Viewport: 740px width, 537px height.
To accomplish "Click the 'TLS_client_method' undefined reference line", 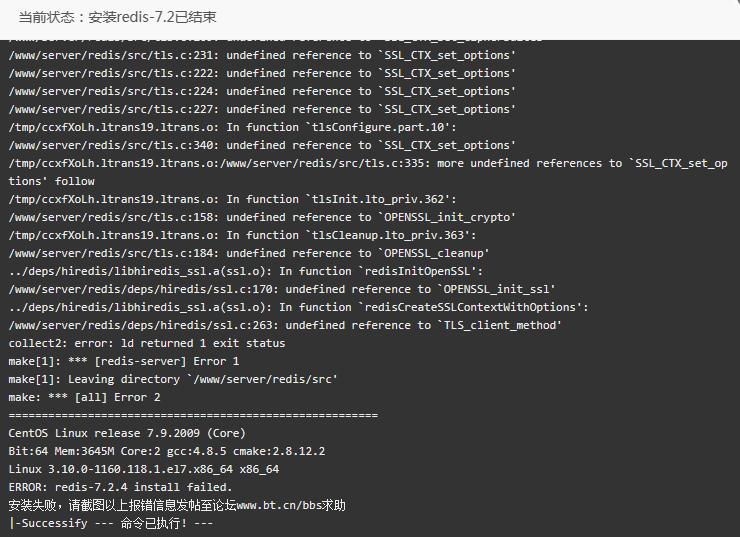I will click(x=285, y=325).
